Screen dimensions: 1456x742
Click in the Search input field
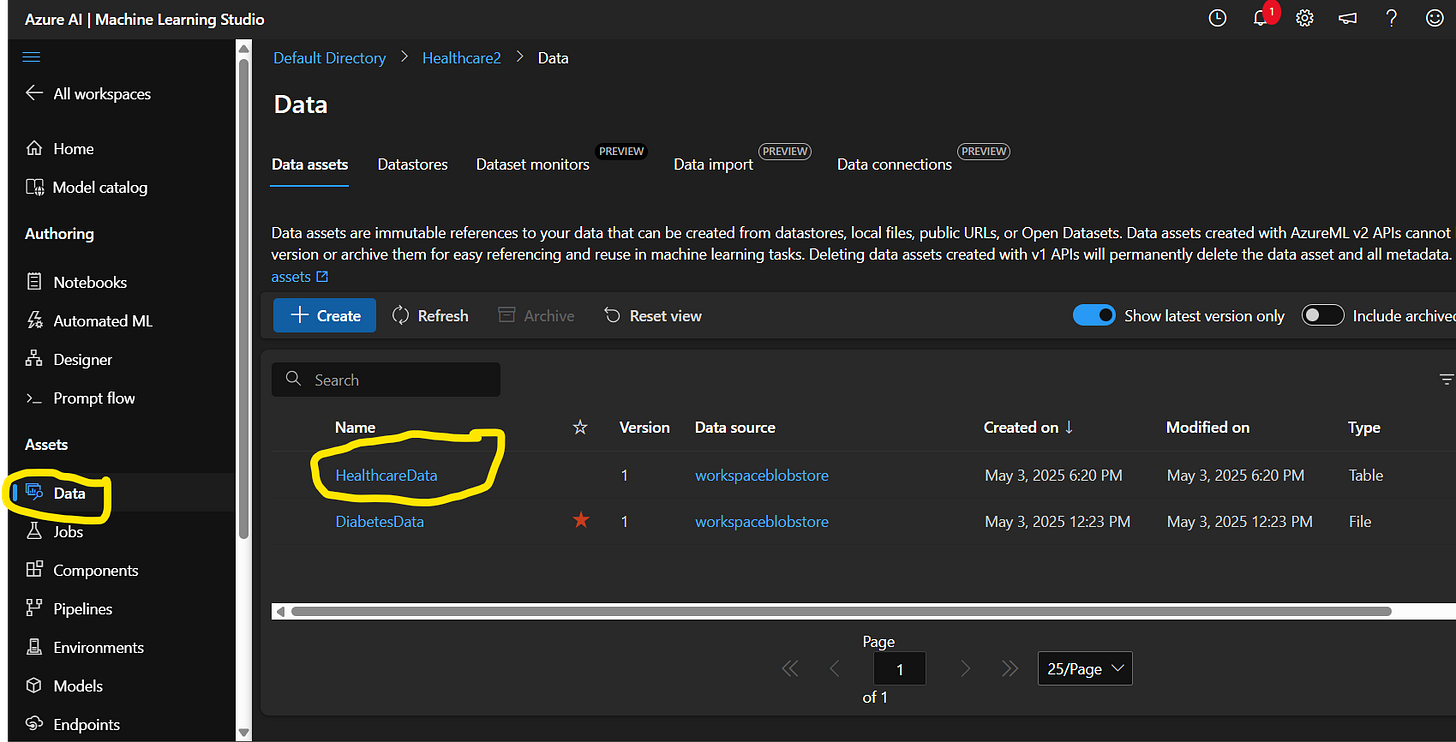click(x=386, y=380)
